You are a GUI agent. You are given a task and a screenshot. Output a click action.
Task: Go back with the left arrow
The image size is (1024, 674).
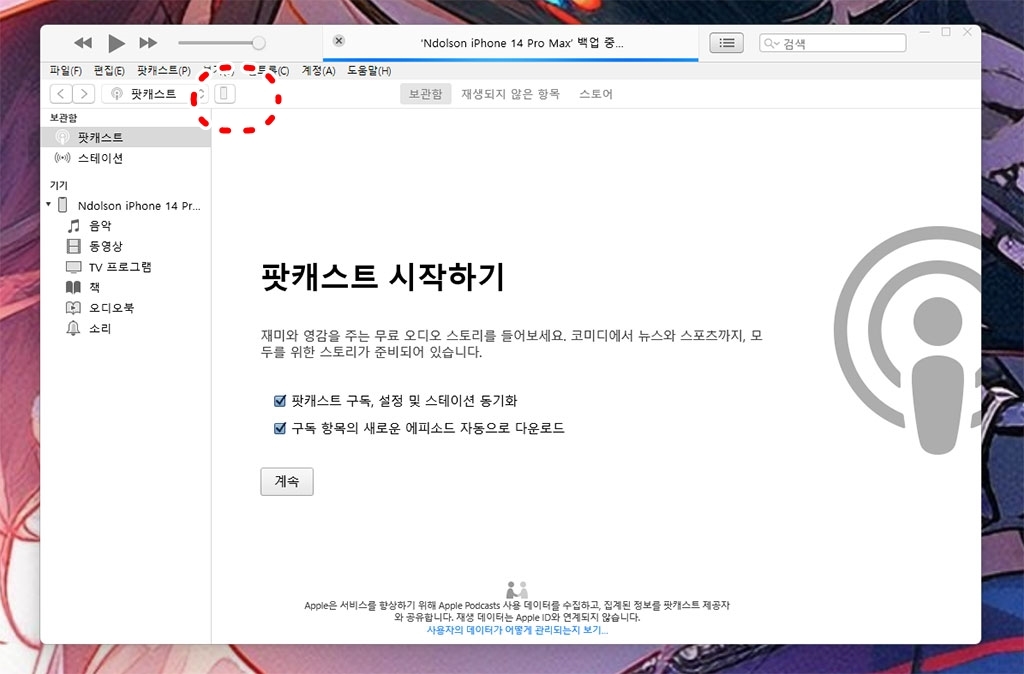[61, 94]
